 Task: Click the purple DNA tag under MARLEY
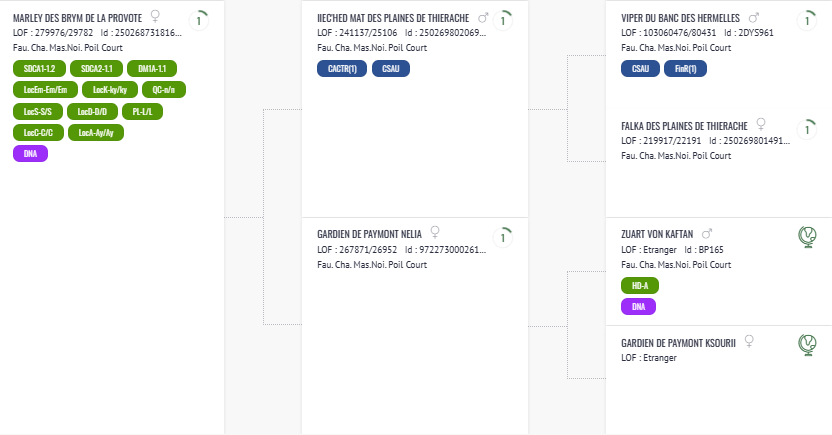[x=30, y=153]
